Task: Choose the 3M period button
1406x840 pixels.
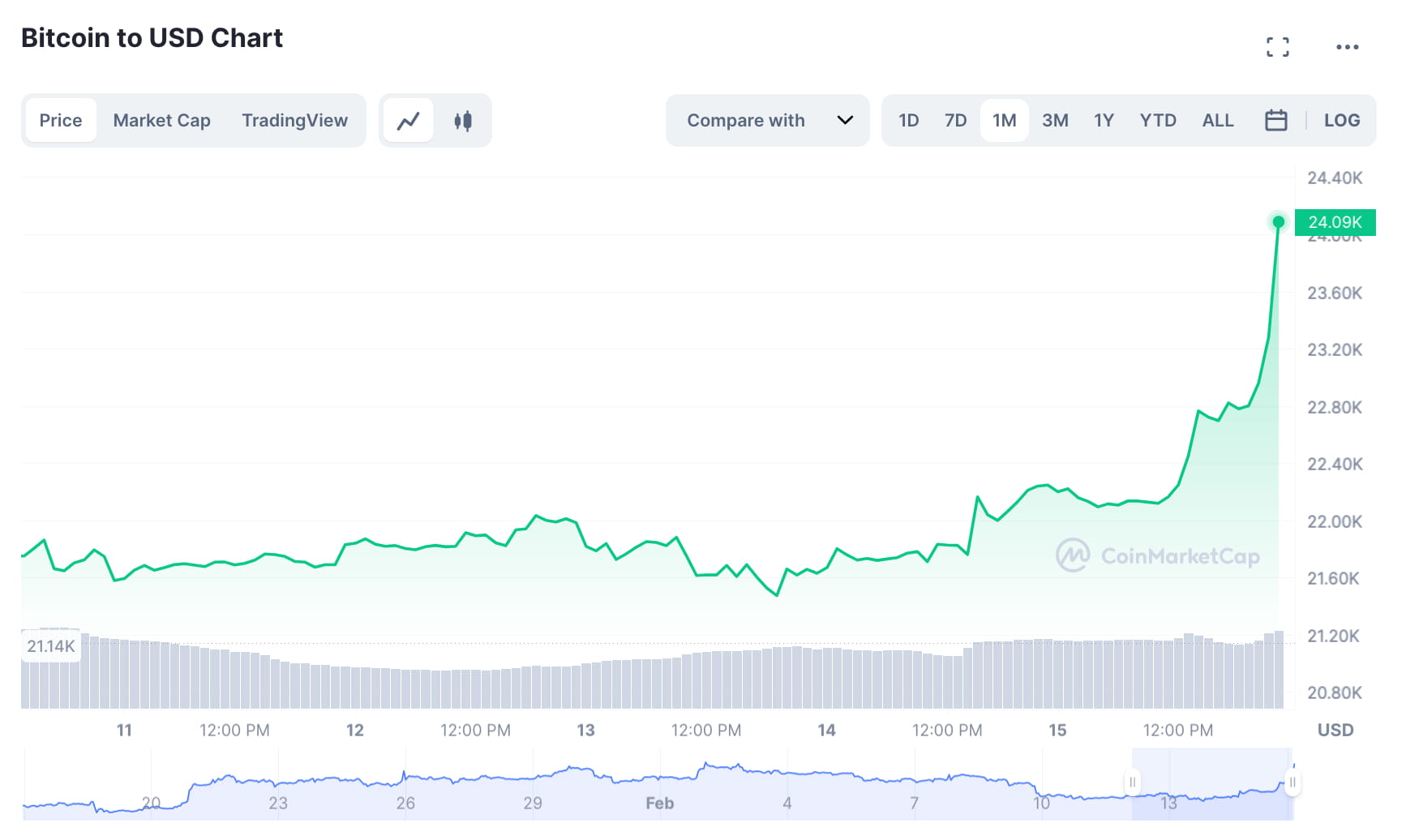Action: point(1056,120)
